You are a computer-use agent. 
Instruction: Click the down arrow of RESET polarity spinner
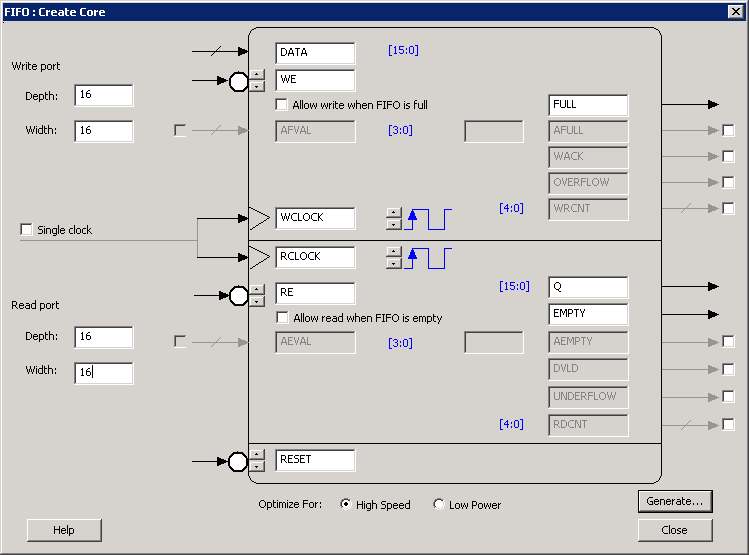coord(257,466)
